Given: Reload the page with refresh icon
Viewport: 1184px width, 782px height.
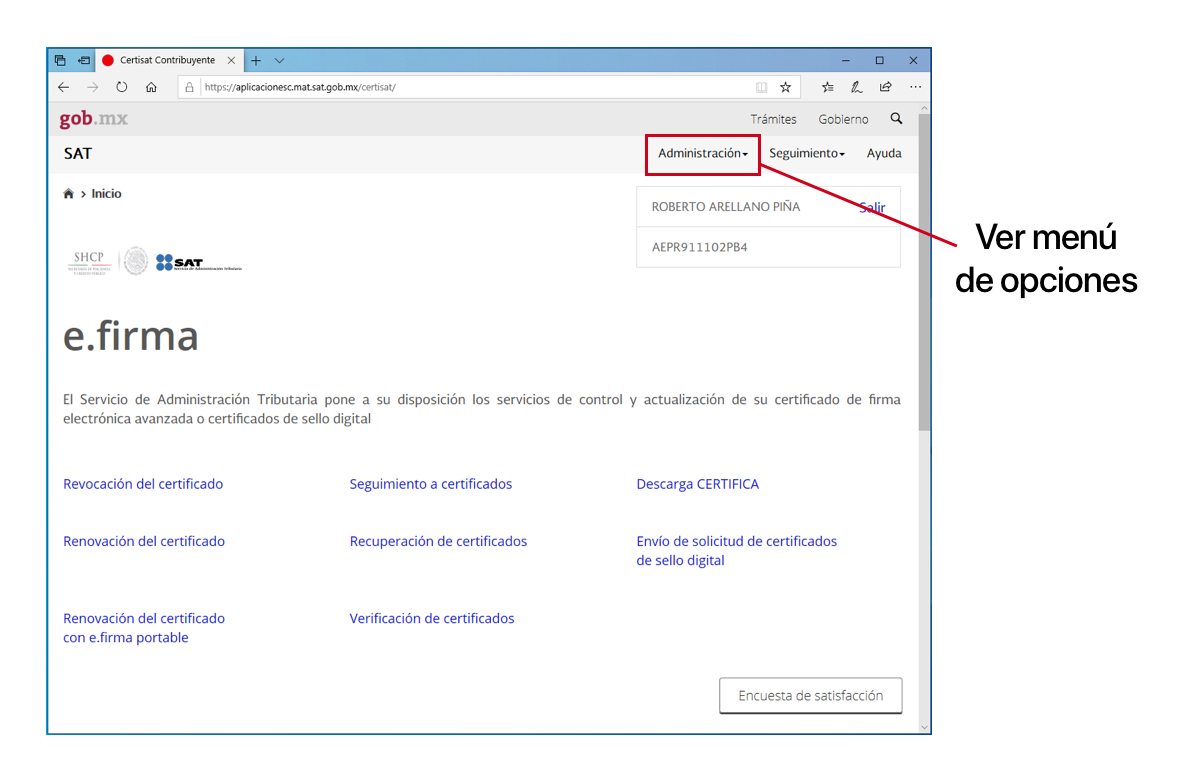Looking at the screenshot, I should coord(122,88).
